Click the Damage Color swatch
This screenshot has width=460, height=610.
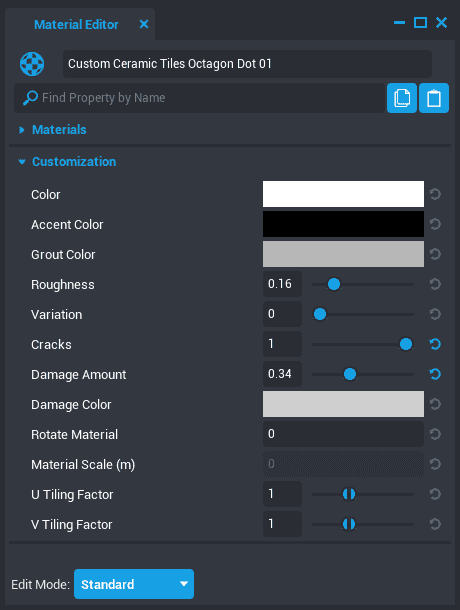pos(343,404)
